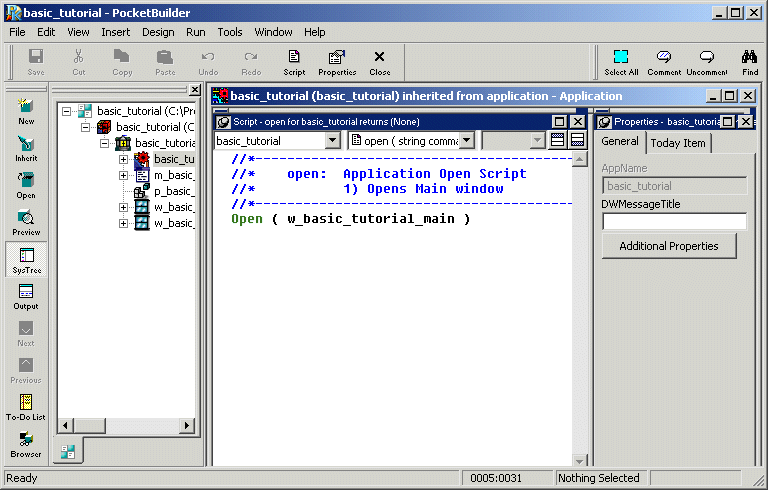768x490 pixels.
Task: Click the Next icon in sidebar
Action: coord(26,334)
